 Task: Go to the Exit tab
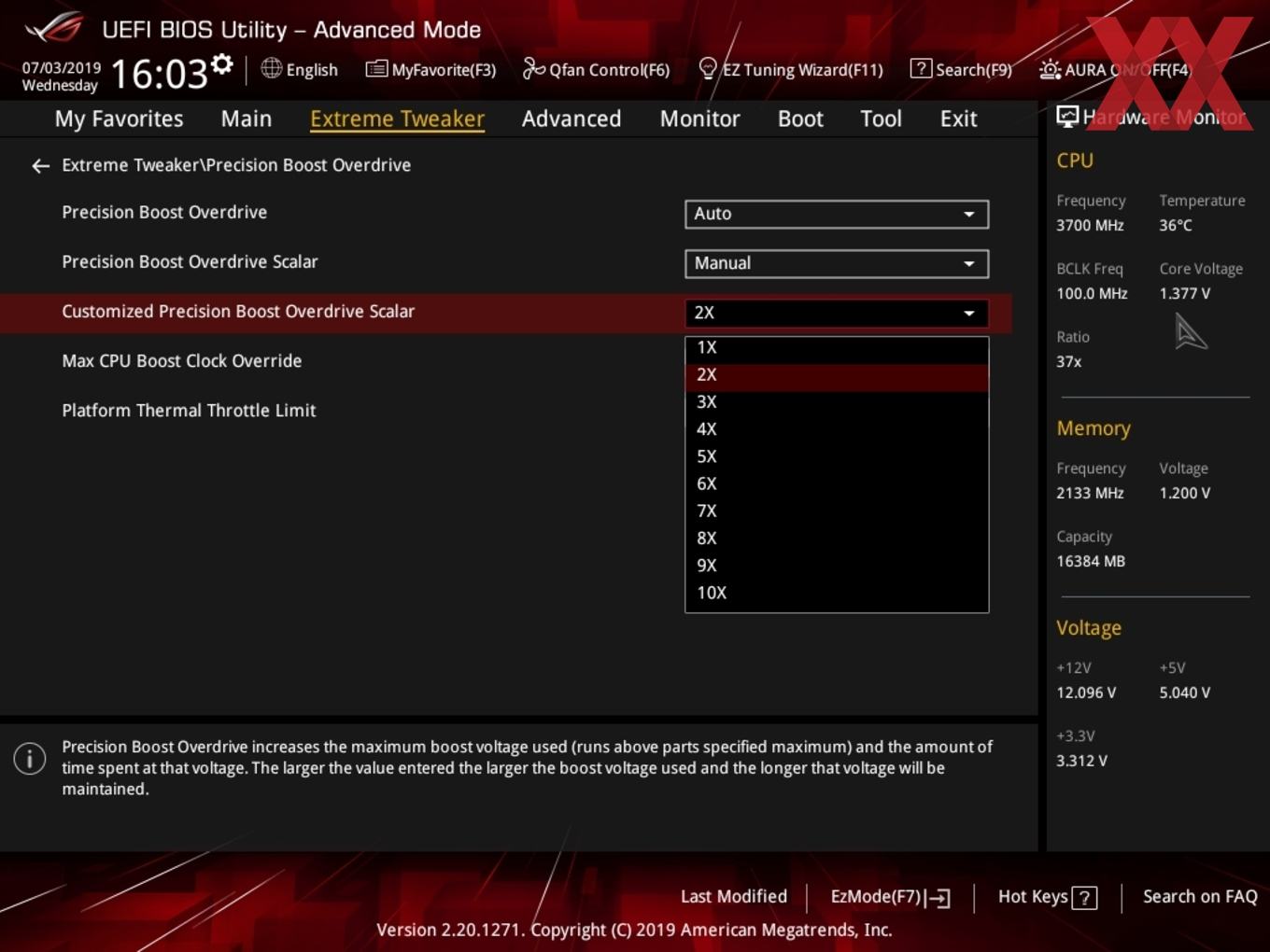coord(958,119)
